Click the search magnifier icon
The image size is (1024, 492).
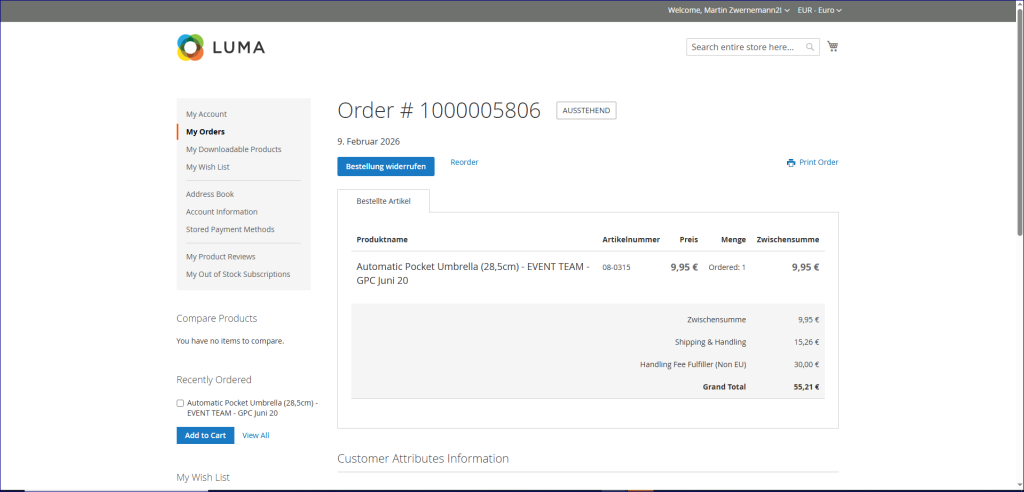coord(810,47)
